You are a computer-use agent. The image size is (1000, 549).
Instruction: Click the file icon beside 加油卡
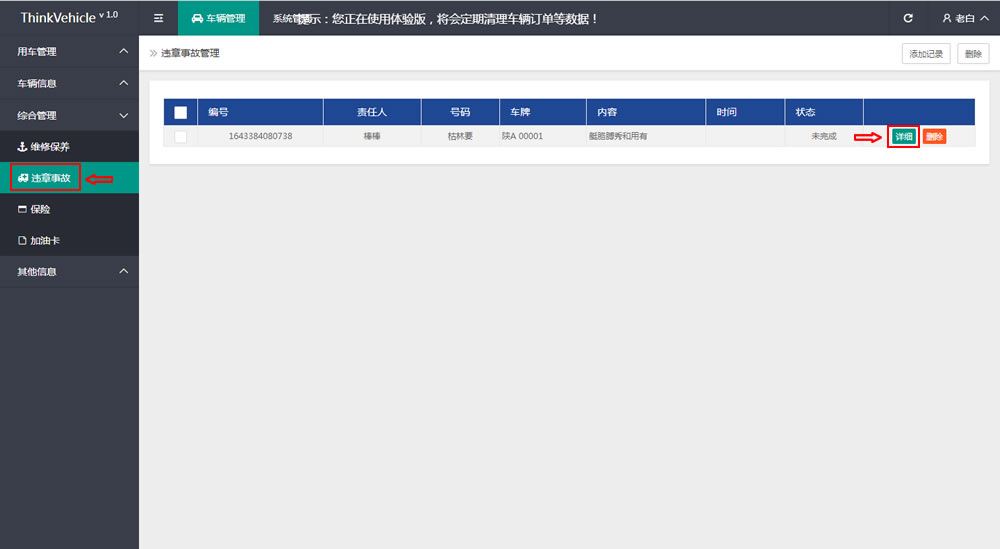pyautogui.click(x=22, y=240)
